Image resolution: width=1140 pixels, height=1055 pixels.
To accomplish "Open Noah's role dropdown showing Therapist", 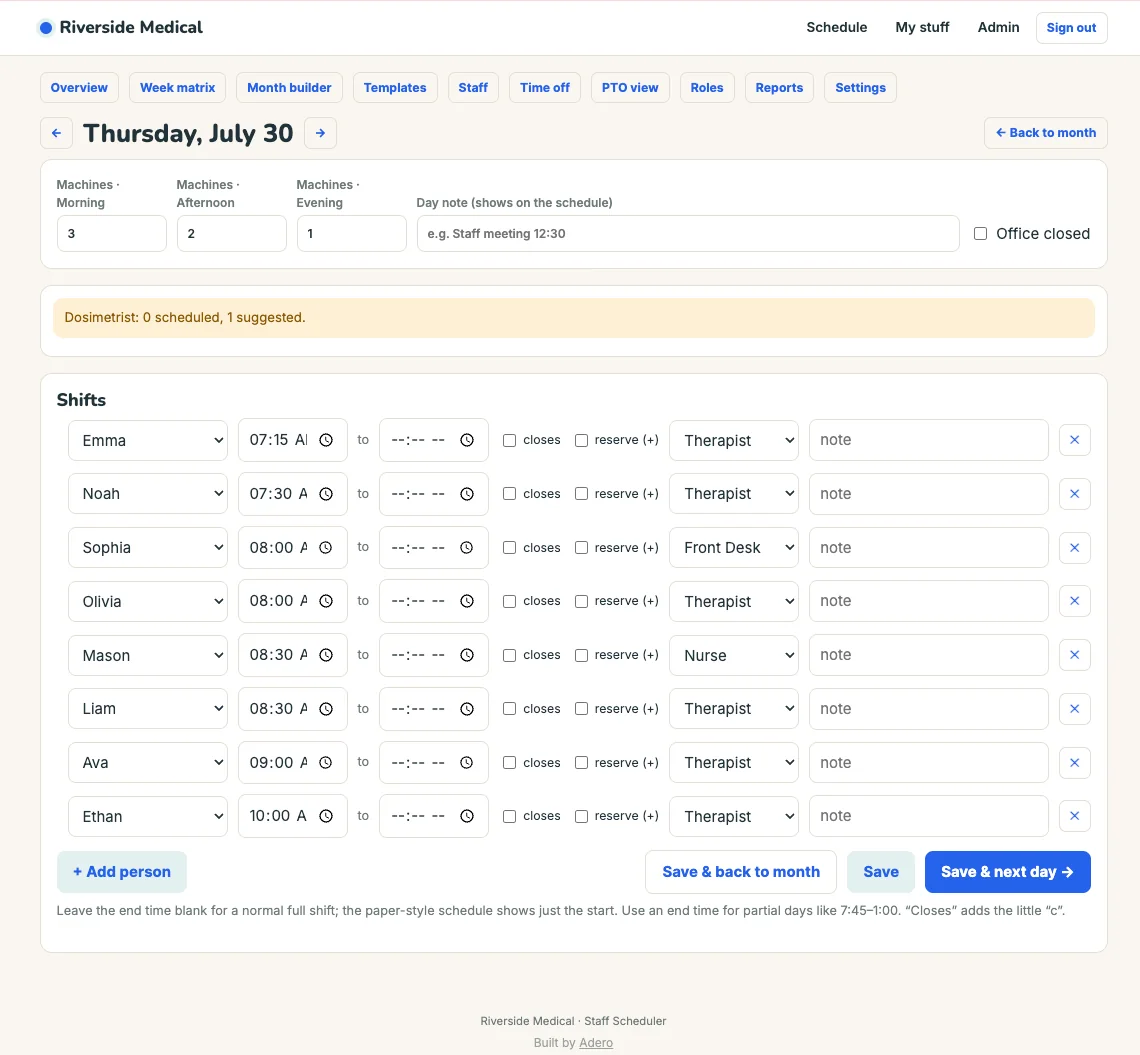I will (x=734, y=494).
